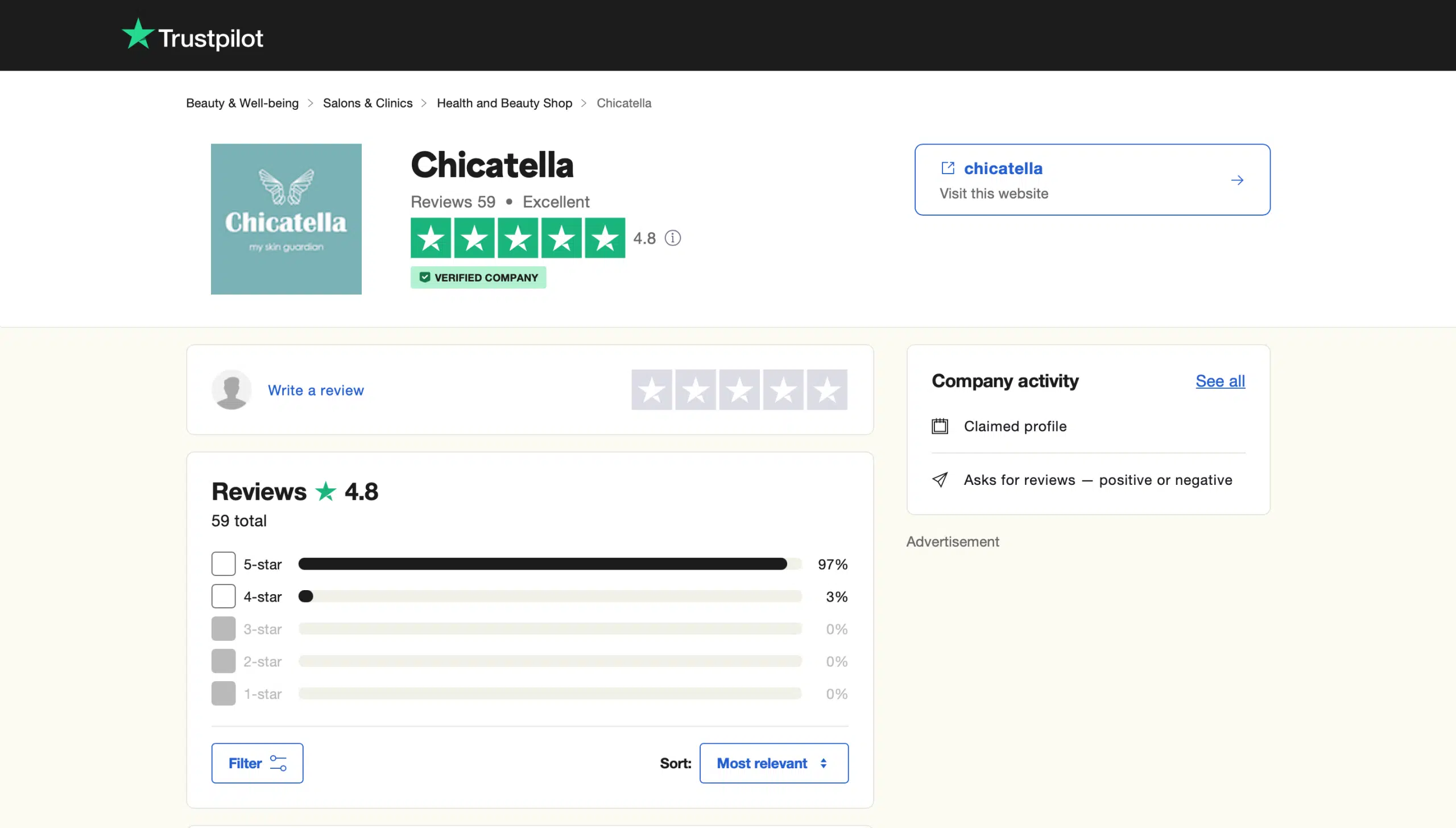
Task: Open the Most relevant sort dropdown
Action: pos(774,763)
